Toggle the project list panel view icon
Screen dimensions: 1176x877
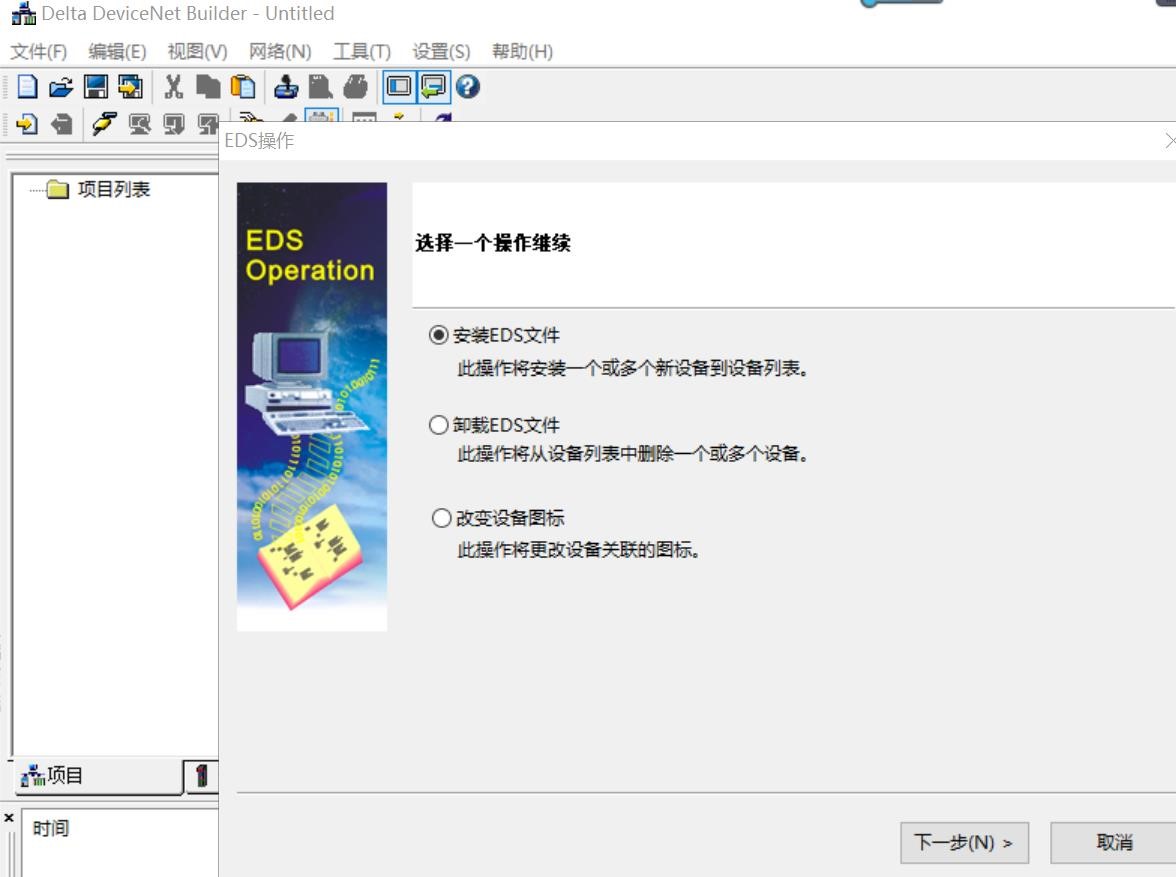click(399, 87)
